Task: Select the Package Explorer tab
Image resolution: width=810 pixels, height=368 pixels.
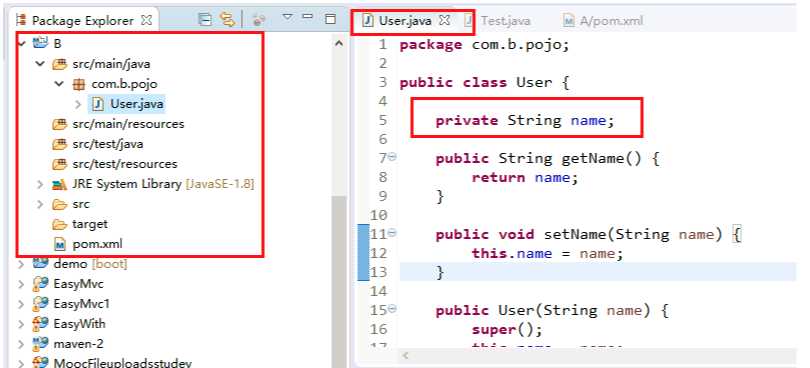Action: click(83, 20)
